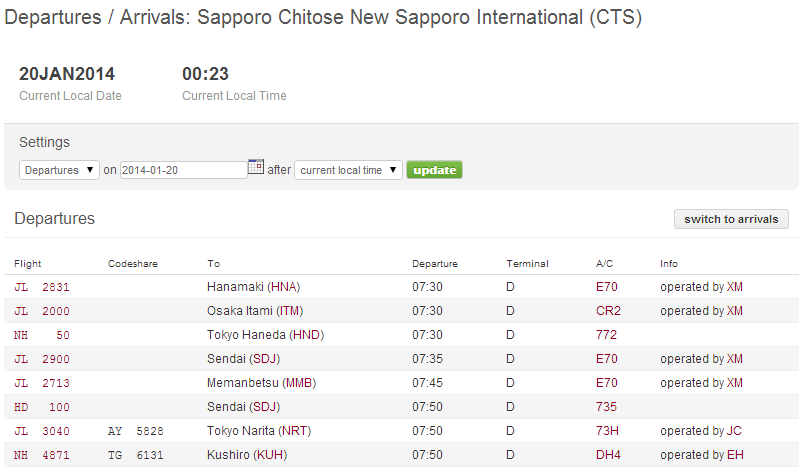Image resolution: width=804 pixels, height=468 pixels.
Task: Open flight JL 2831 link
Action: pos(42,287)
